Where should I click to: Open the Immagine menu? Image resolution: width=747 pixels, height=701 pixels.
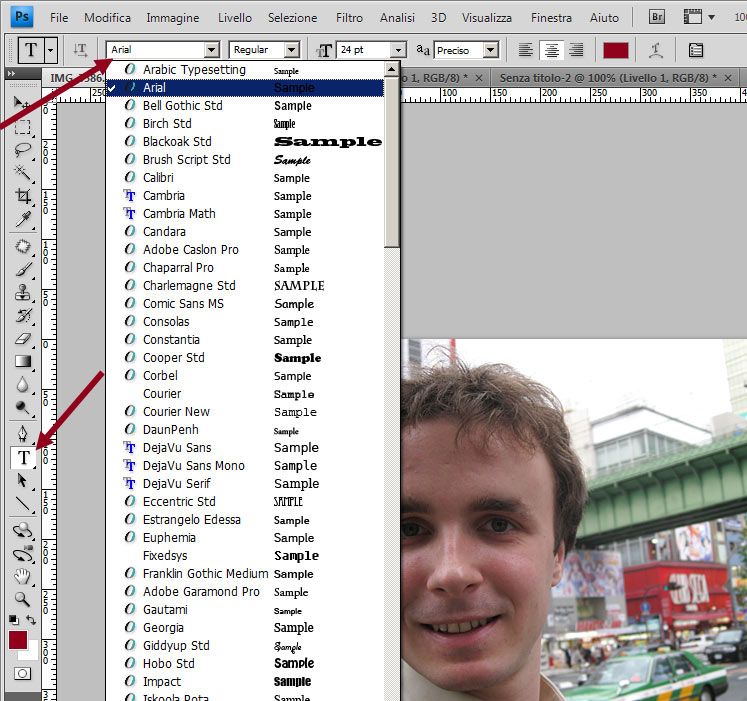tap(172, 18)
